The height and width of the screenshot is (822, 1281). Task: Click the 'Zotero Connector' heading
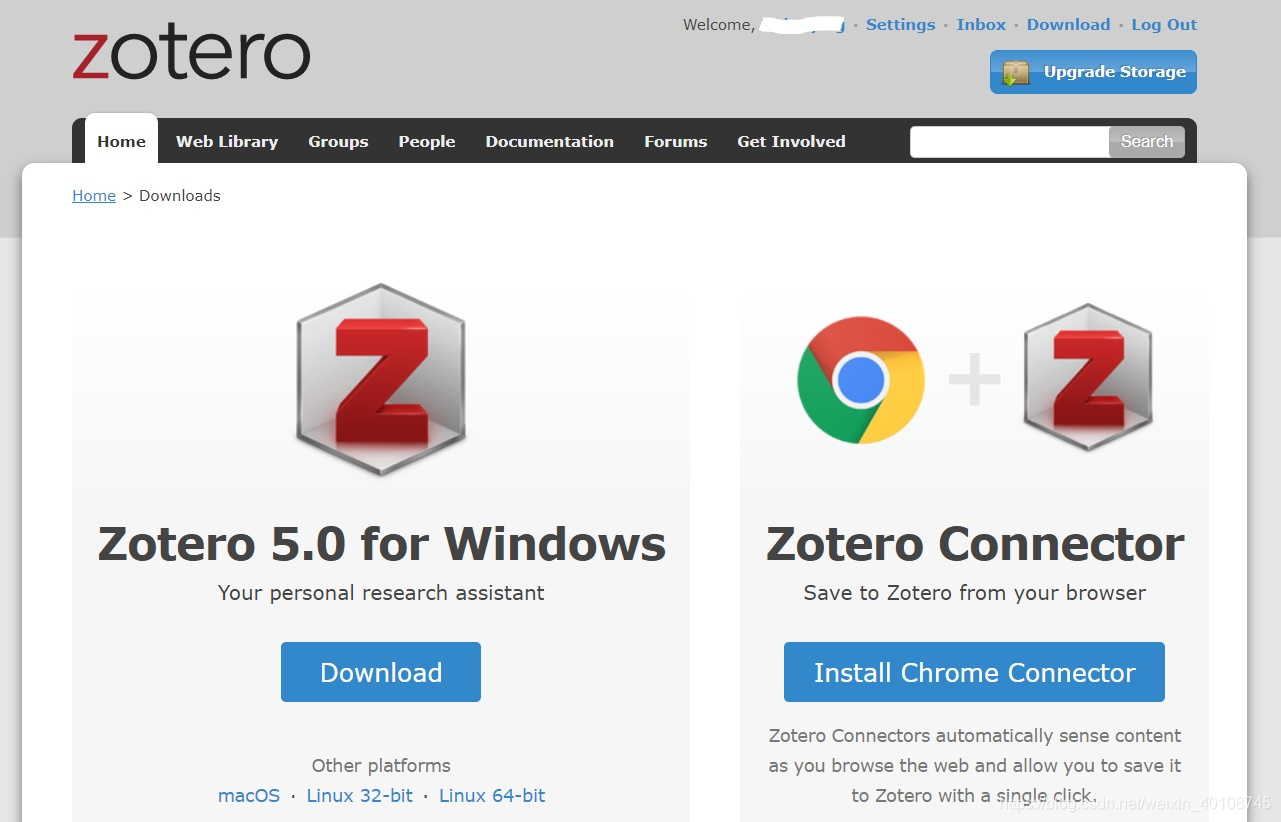point(975,544)
